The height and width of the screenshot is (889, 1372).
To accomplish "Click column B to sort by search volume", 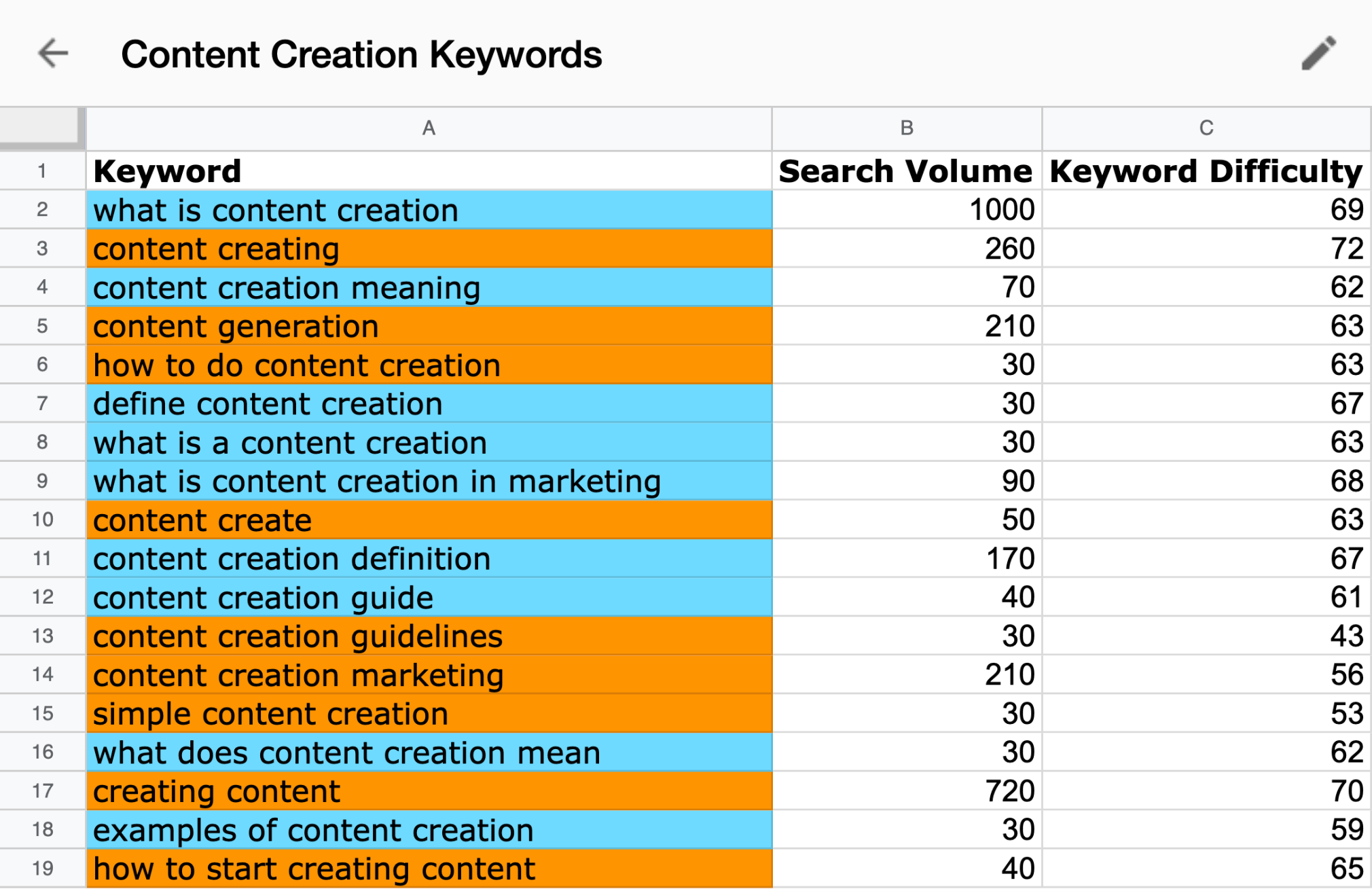I will 905,128.
